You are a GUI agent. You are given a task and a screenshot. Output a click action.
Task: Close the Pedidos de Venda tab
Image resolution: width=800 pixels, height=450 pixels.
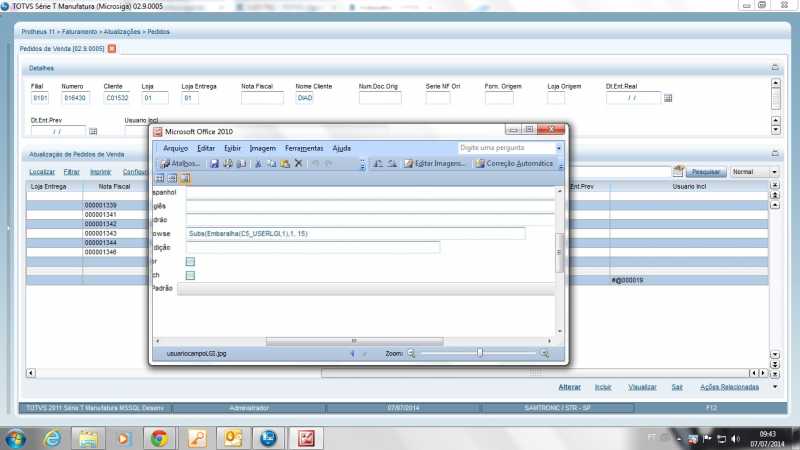pyautogui.click(x=112, y=48)
